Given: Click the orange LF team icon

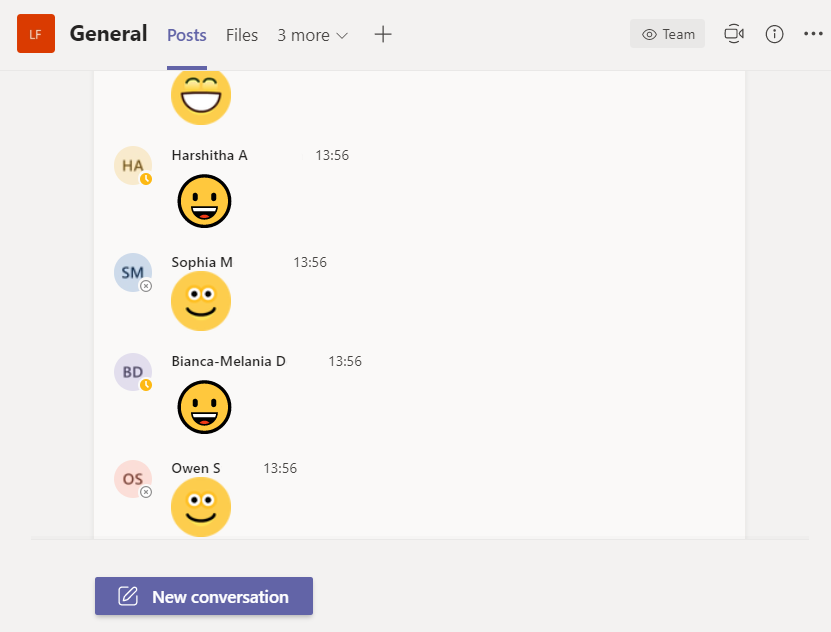Looking at the screenshot, I should (36, 33).
